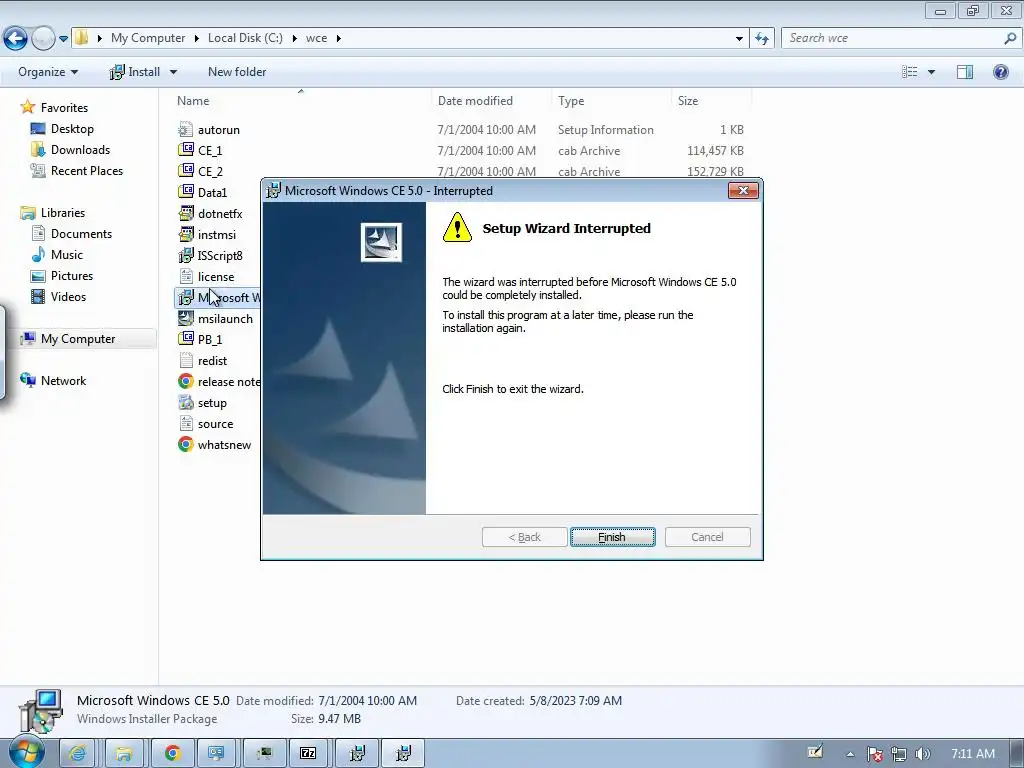The image size is (1024, 768).
Task: Open the view options dropdown arrow
Action: pos(931,72)
